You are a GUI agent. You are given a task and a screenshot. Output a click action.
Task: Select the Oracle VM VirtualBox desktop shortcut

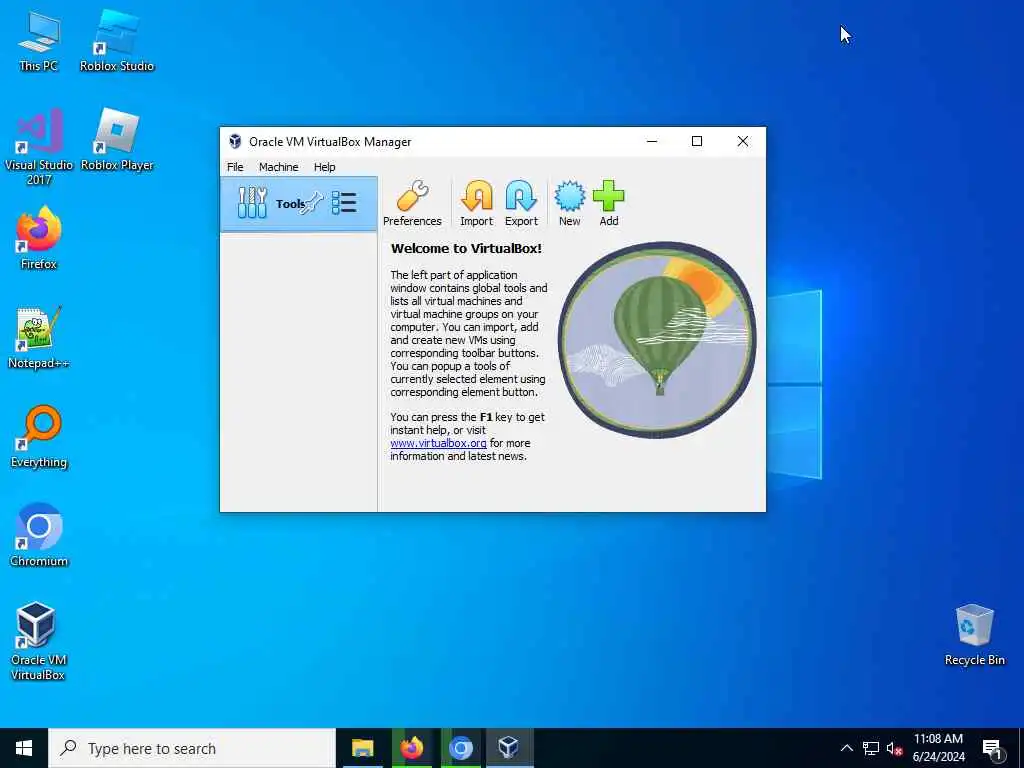[x=37, y=641]
